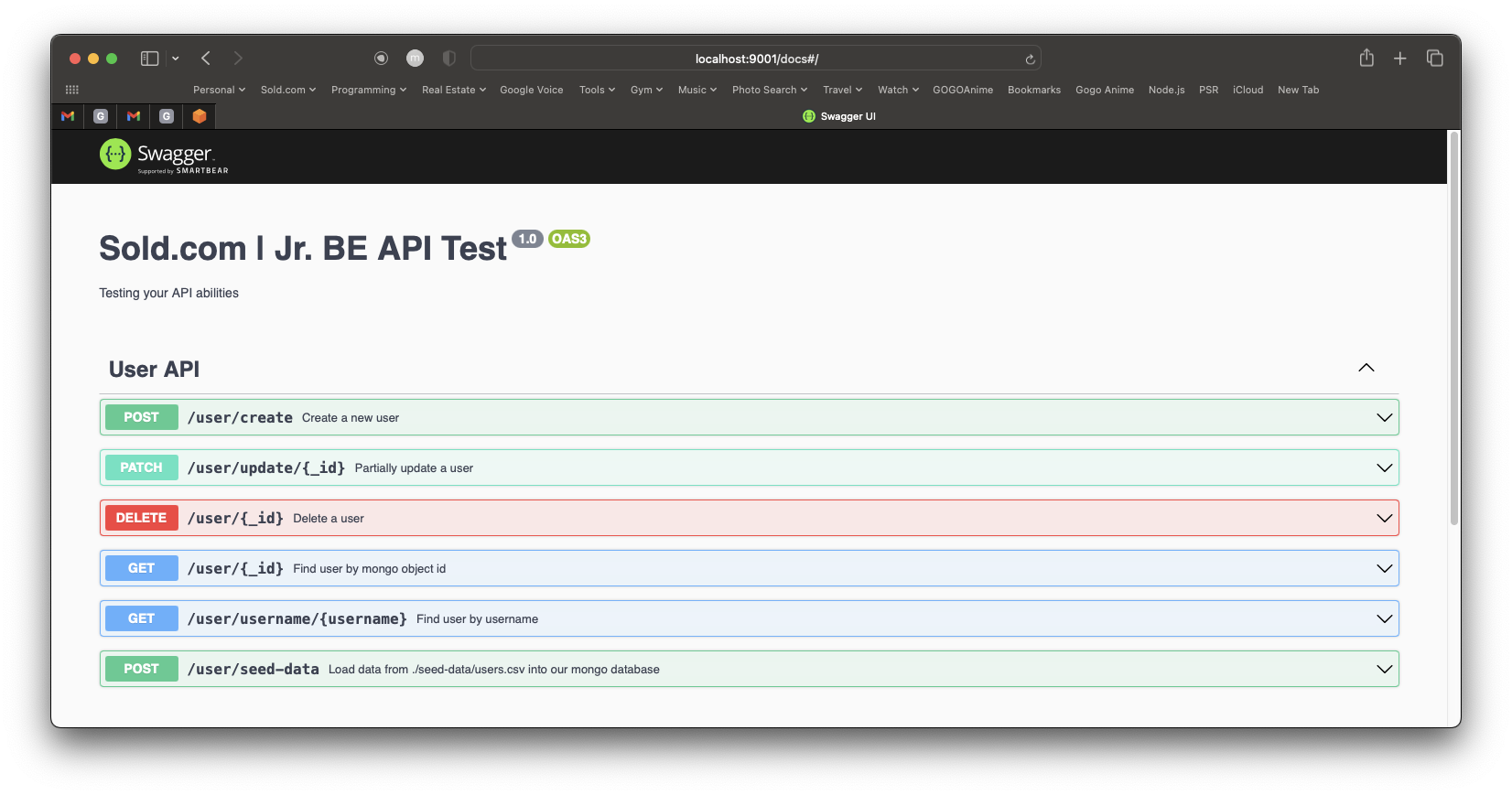This screenshot has width=1512, height=795.
Task: Open the PSR bookmark
Action: [x=1209, y=90]
